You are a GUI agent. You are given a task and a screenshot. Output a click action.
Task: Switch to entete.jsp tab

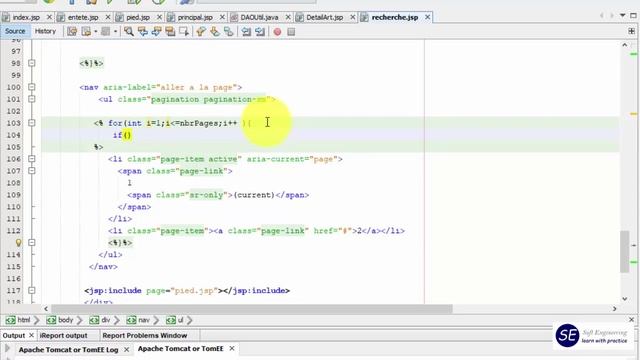click(83, 17)
